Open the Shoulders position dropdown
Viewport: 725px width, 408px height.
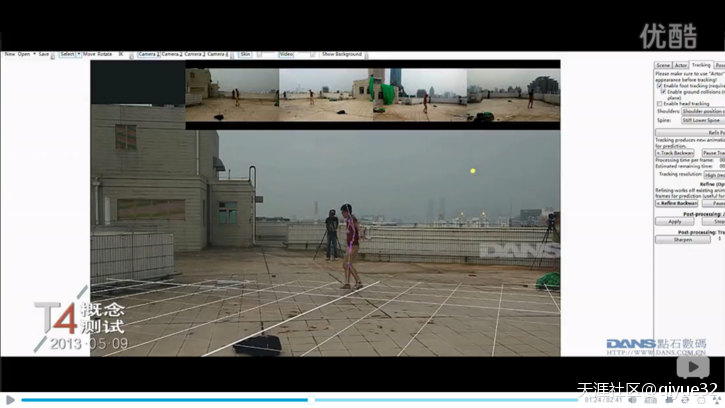point(703,111)
